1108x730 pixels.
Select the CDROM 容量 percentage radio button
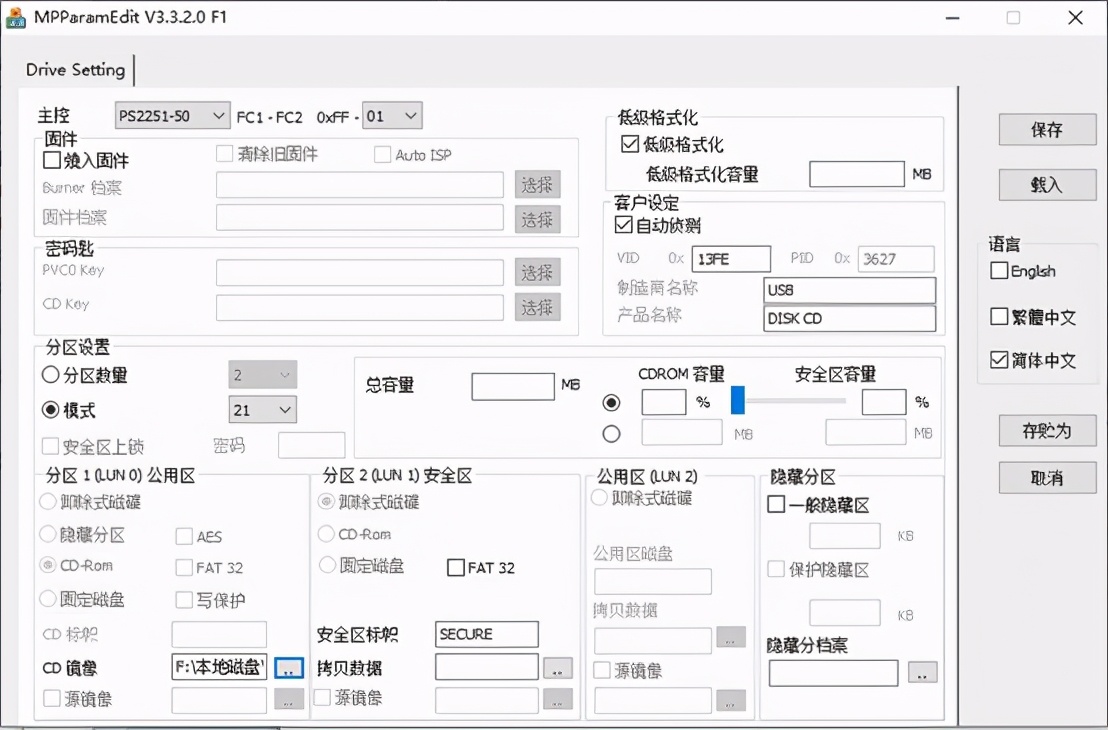pos(610,403)
